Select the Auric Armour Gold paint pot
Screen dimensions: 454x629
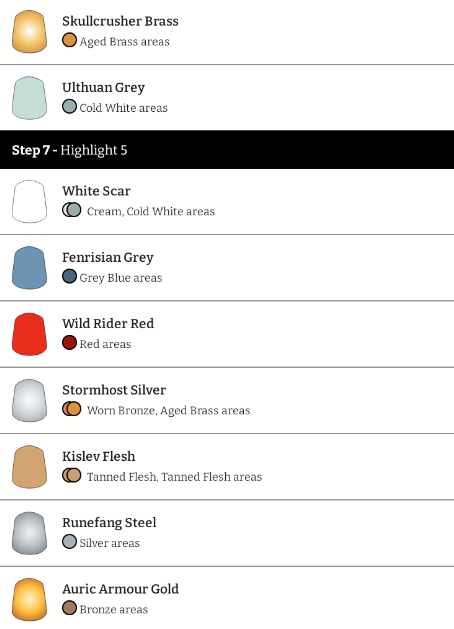point(29,599)
